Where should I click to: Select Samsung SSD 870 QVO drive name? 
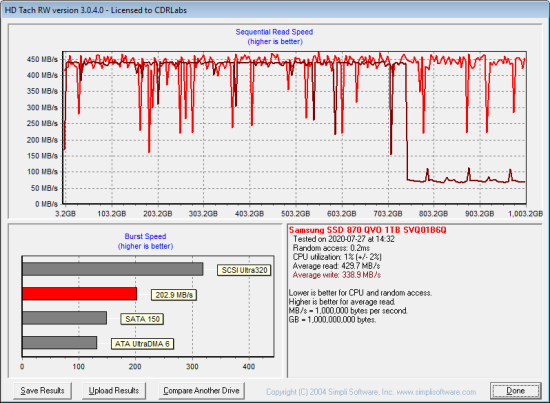tap(368, 230)
